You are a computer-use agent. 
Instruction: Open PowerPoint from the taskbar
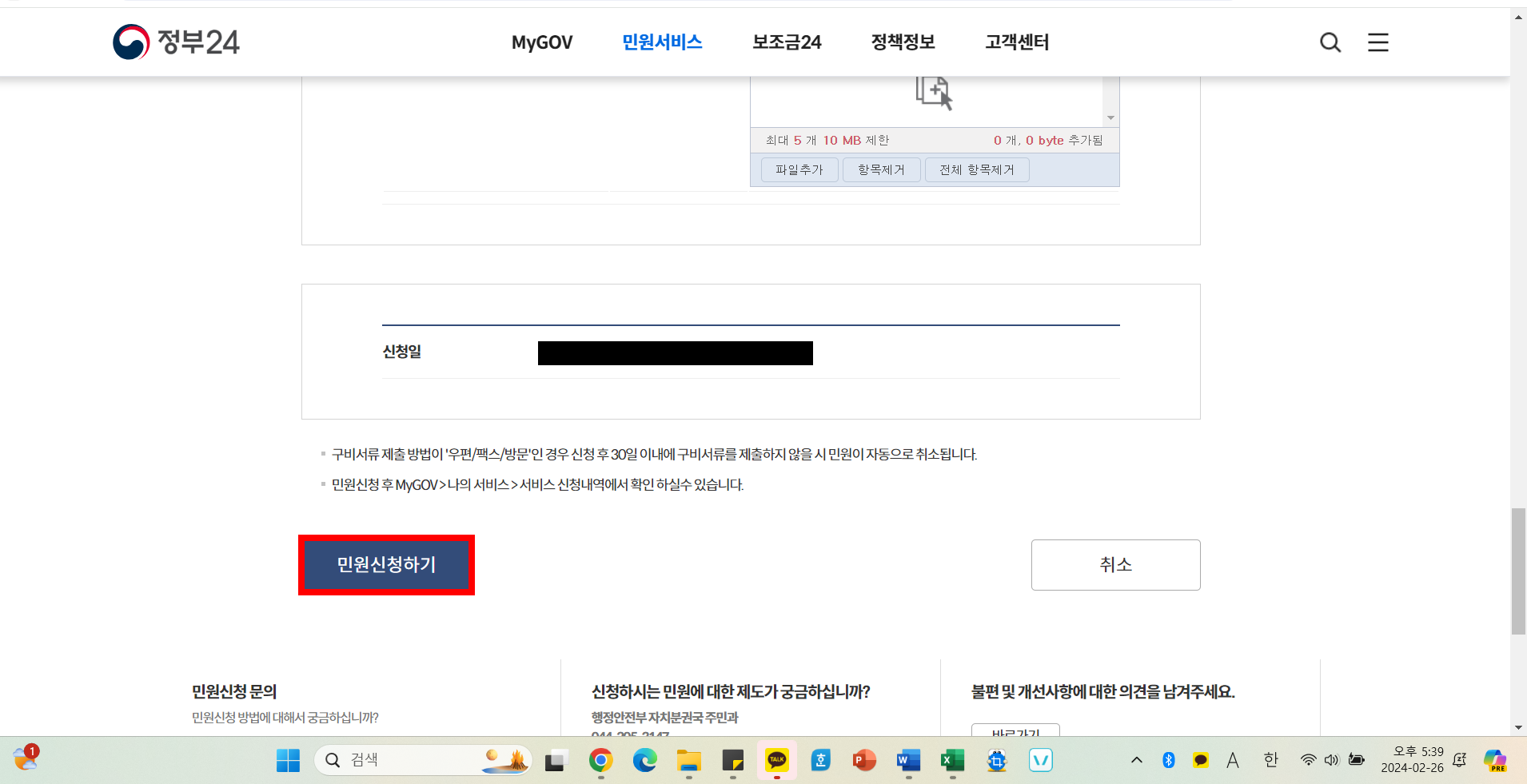point(863,760)
